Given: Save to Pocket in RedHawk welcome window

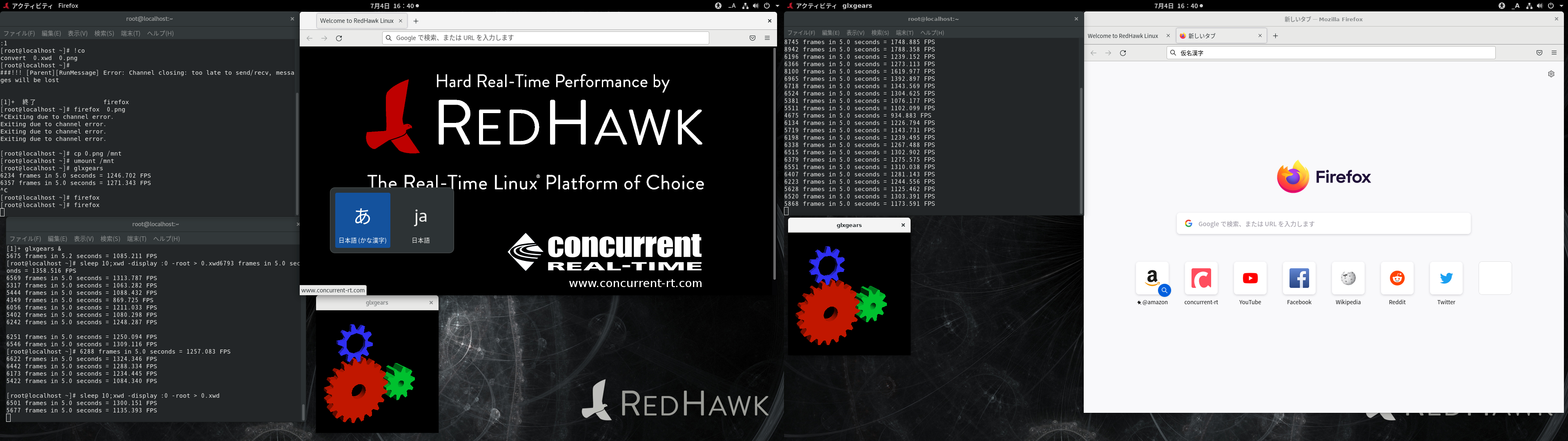Looking at the screenshot, I should [752, 38].
